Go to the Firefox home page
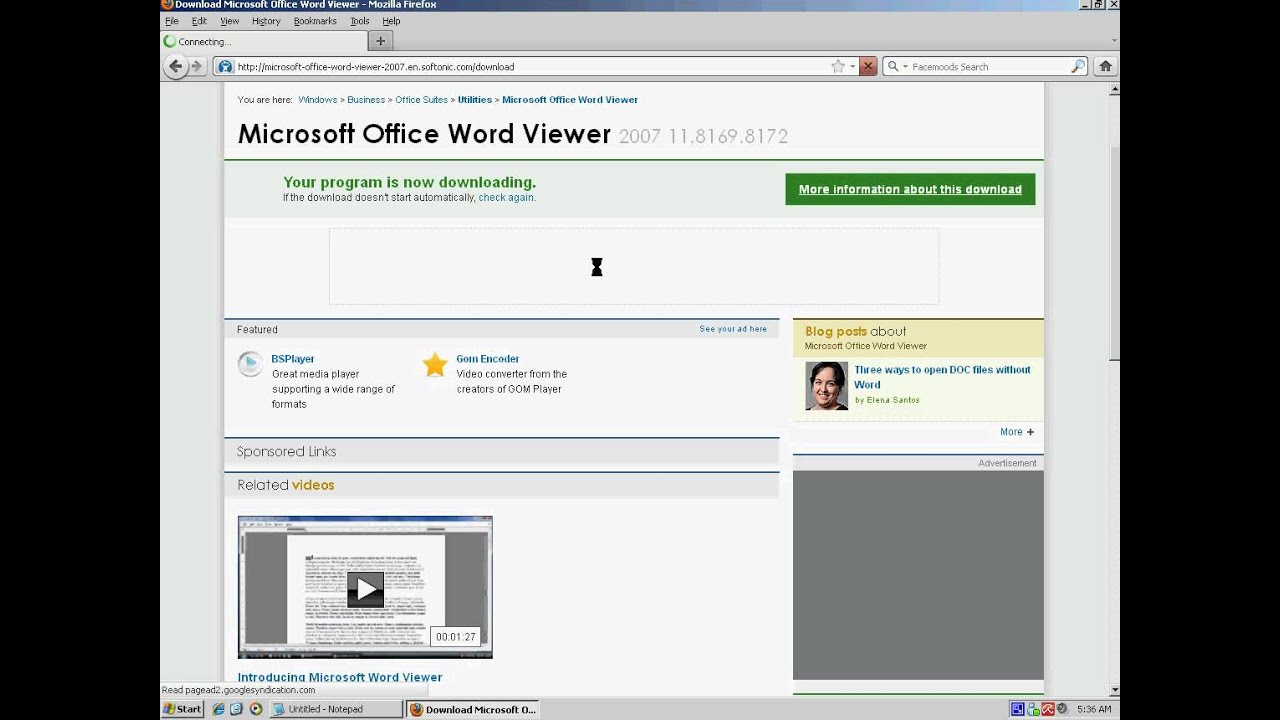The height and width of the screenshot is (720, 1280). tap(1105, 67)
